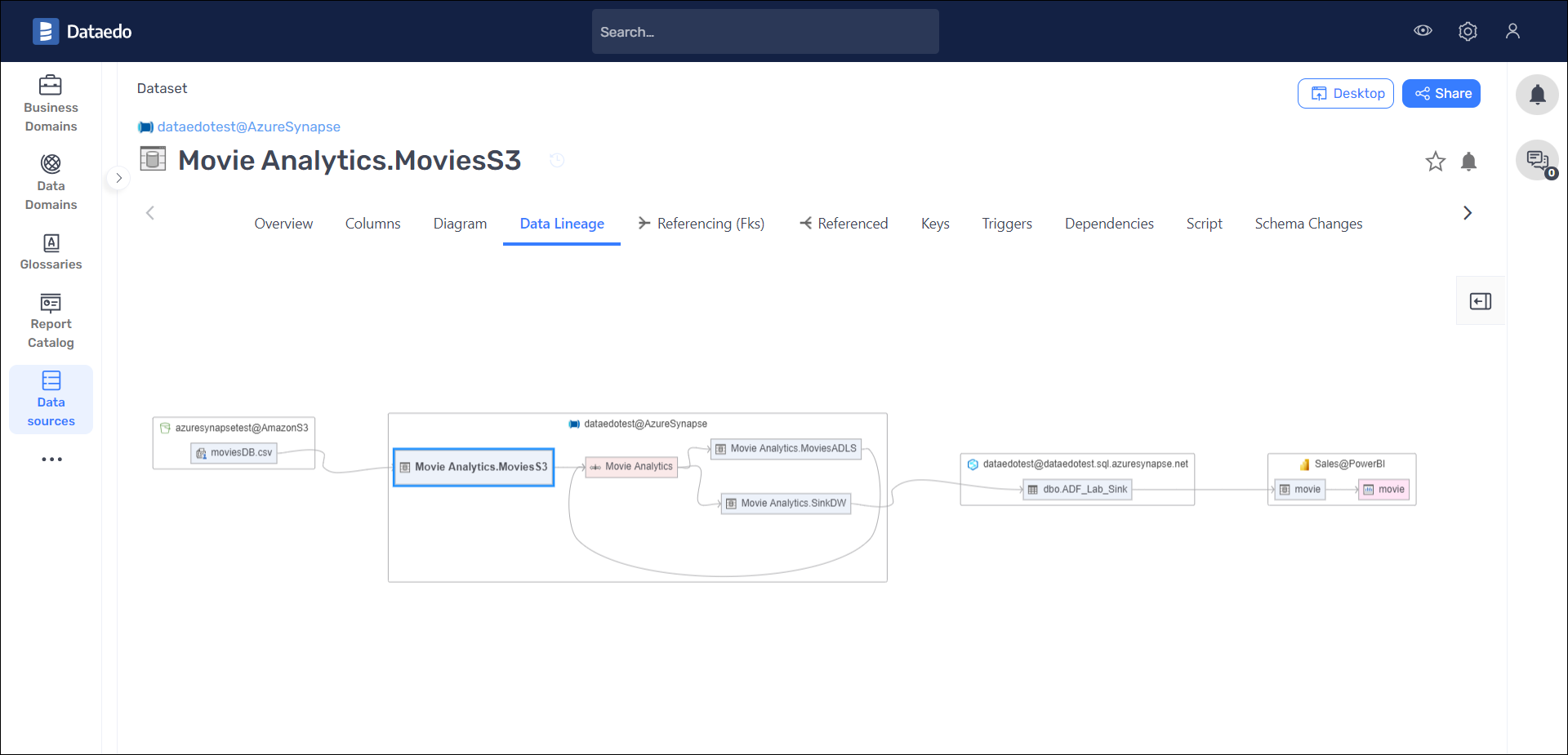Select the Data Lineage tab
The image size is (1568, 755).
pyautogui.click(x=562, y=224)
